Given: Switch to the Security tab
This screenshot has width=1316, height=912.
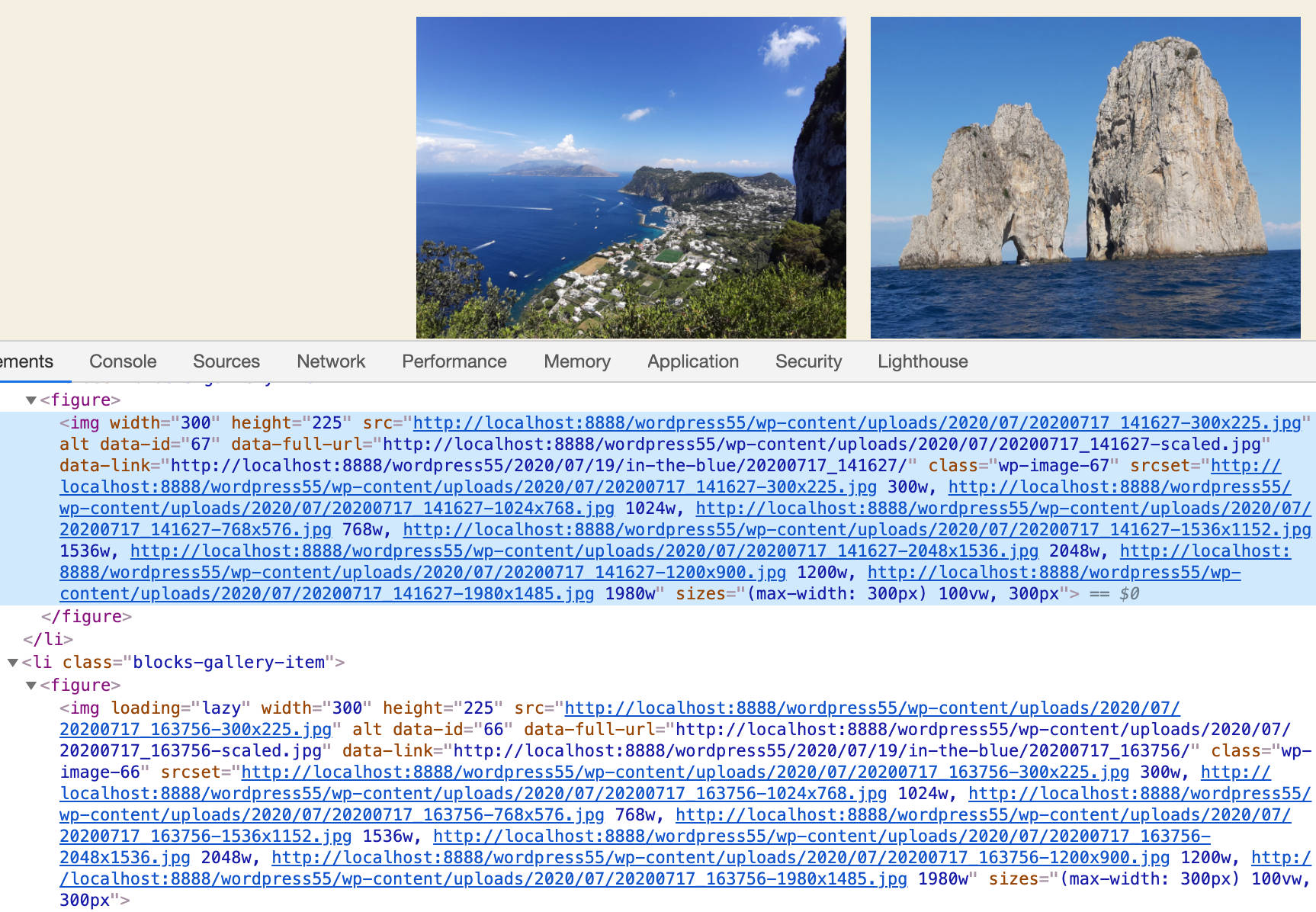Looking at the screenshot, I should click(x=808, y=361).
